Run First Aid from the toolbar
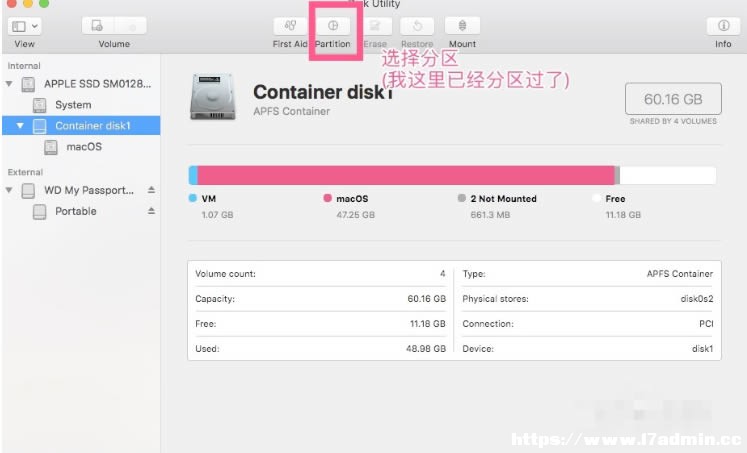This screenshot has width=747, height=453. 290,26
